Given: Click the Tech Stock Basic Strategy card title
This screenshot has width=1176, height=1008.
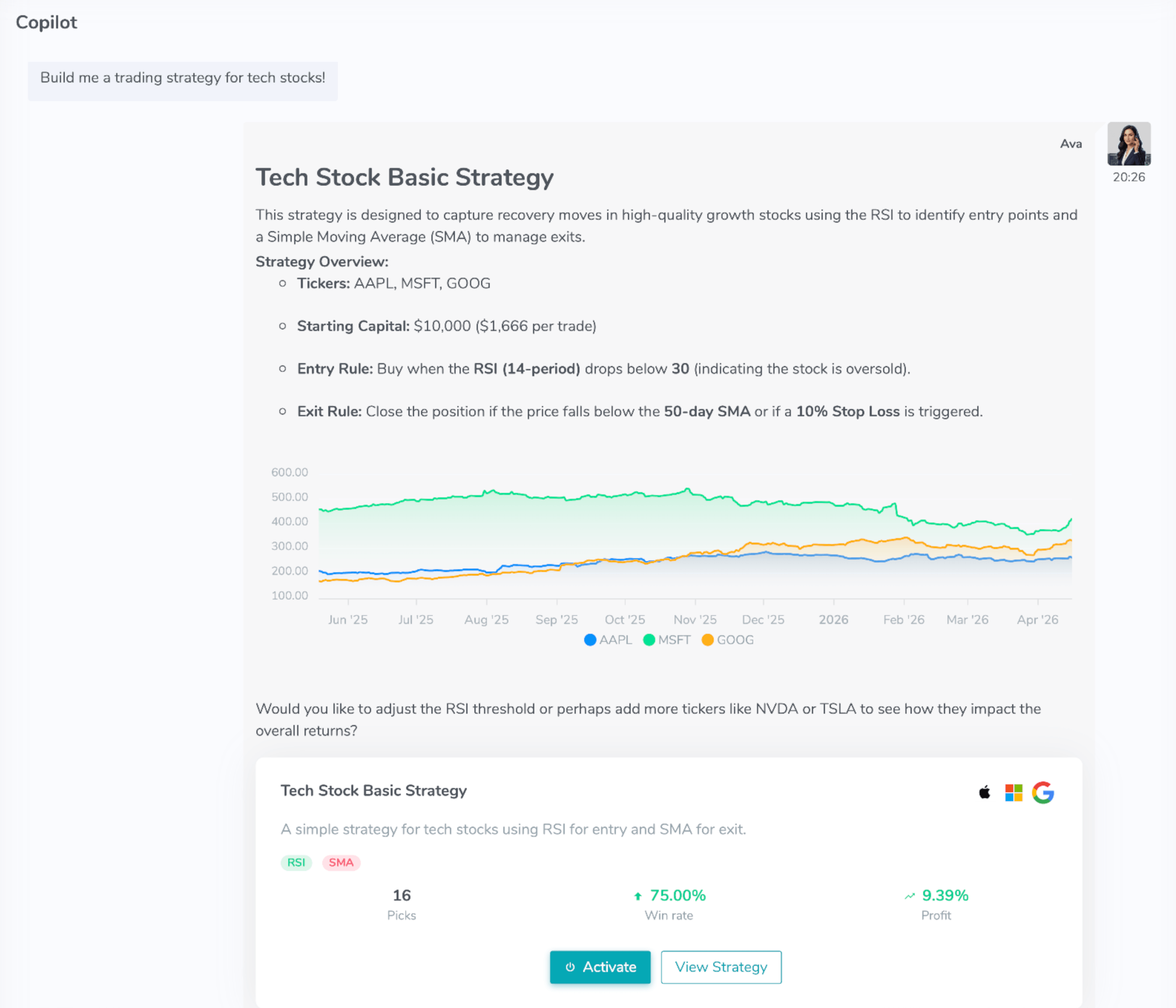Looking at the screenshot, I should pyautogui.click(x=373, y=790).
